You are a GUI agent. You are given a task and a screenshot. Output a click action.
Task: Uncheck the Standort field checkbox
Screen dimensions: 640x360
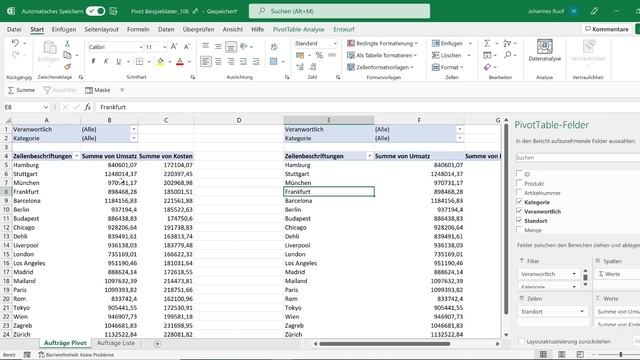[x=519, y=220]
